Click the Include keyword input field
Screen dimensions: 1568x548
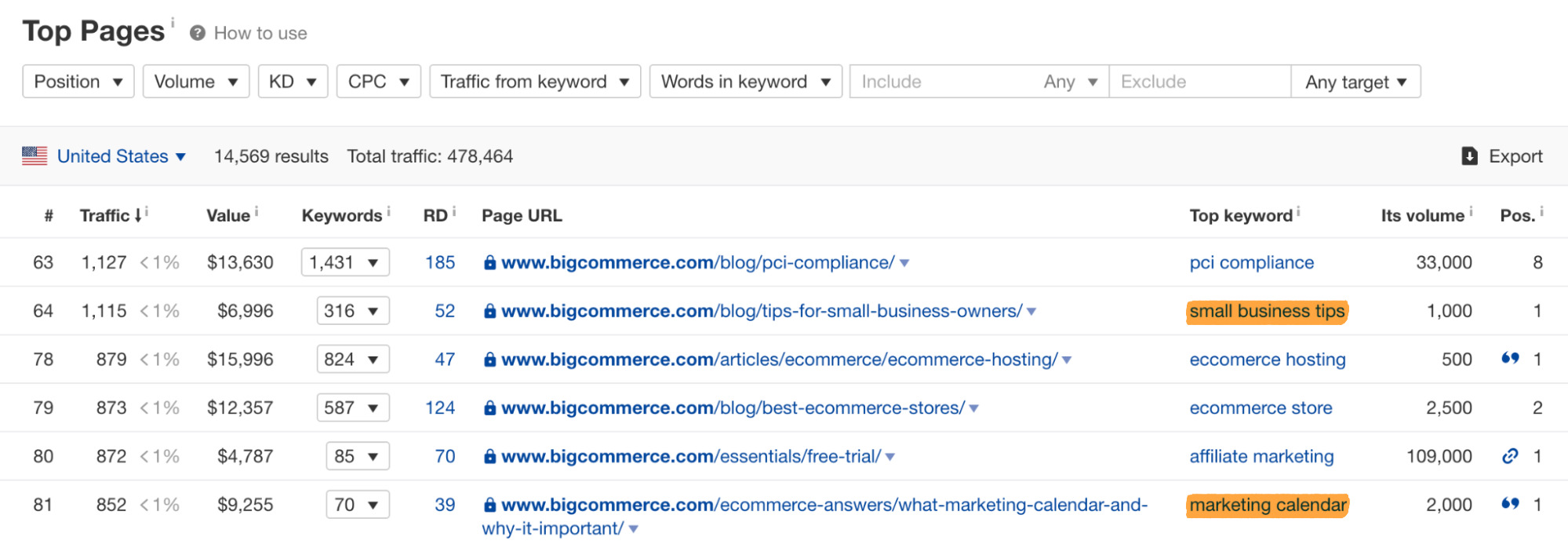(x=941, y=82)
